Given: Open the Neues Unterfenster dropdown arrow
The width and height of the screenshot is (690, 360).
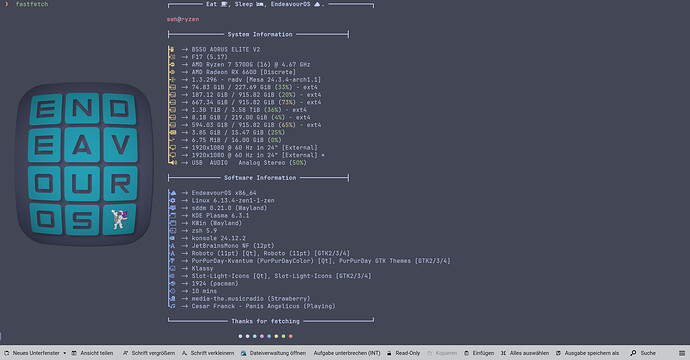Looking at the screenshot, I should 65,353.
